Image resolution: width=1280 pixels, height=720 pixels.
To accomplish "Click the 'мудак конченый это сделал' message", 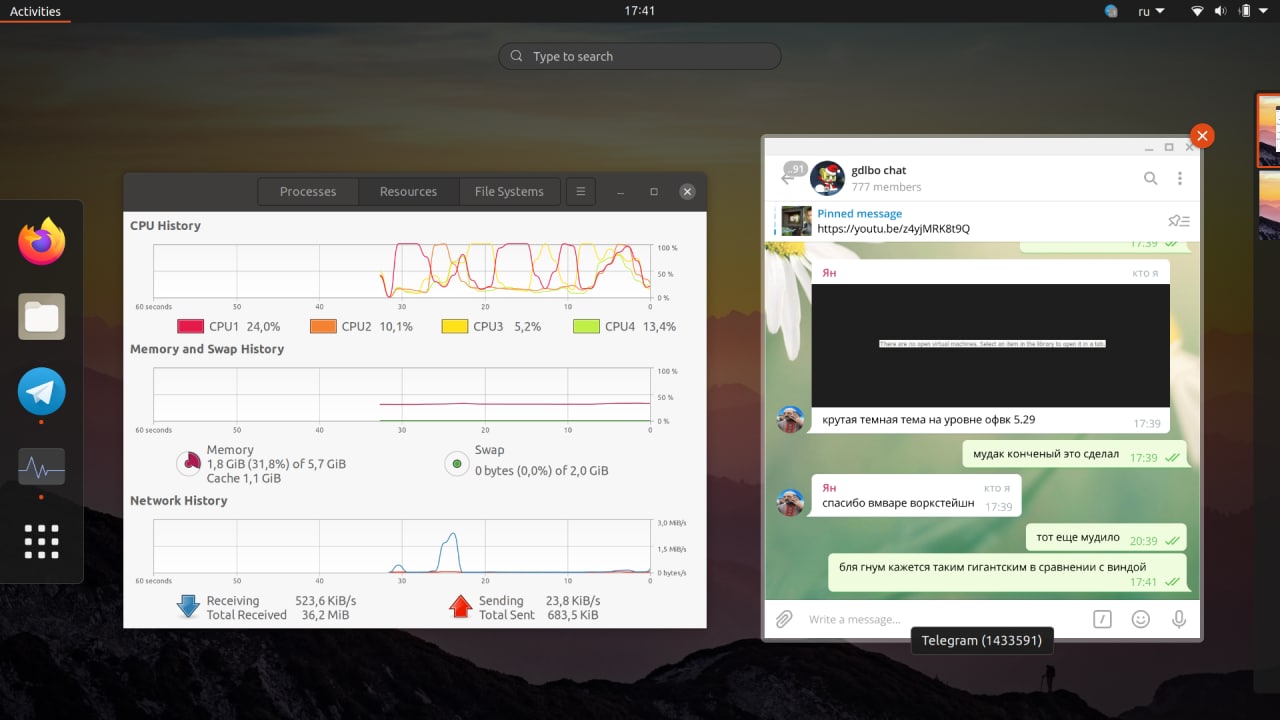I will tap(1075, 454).
